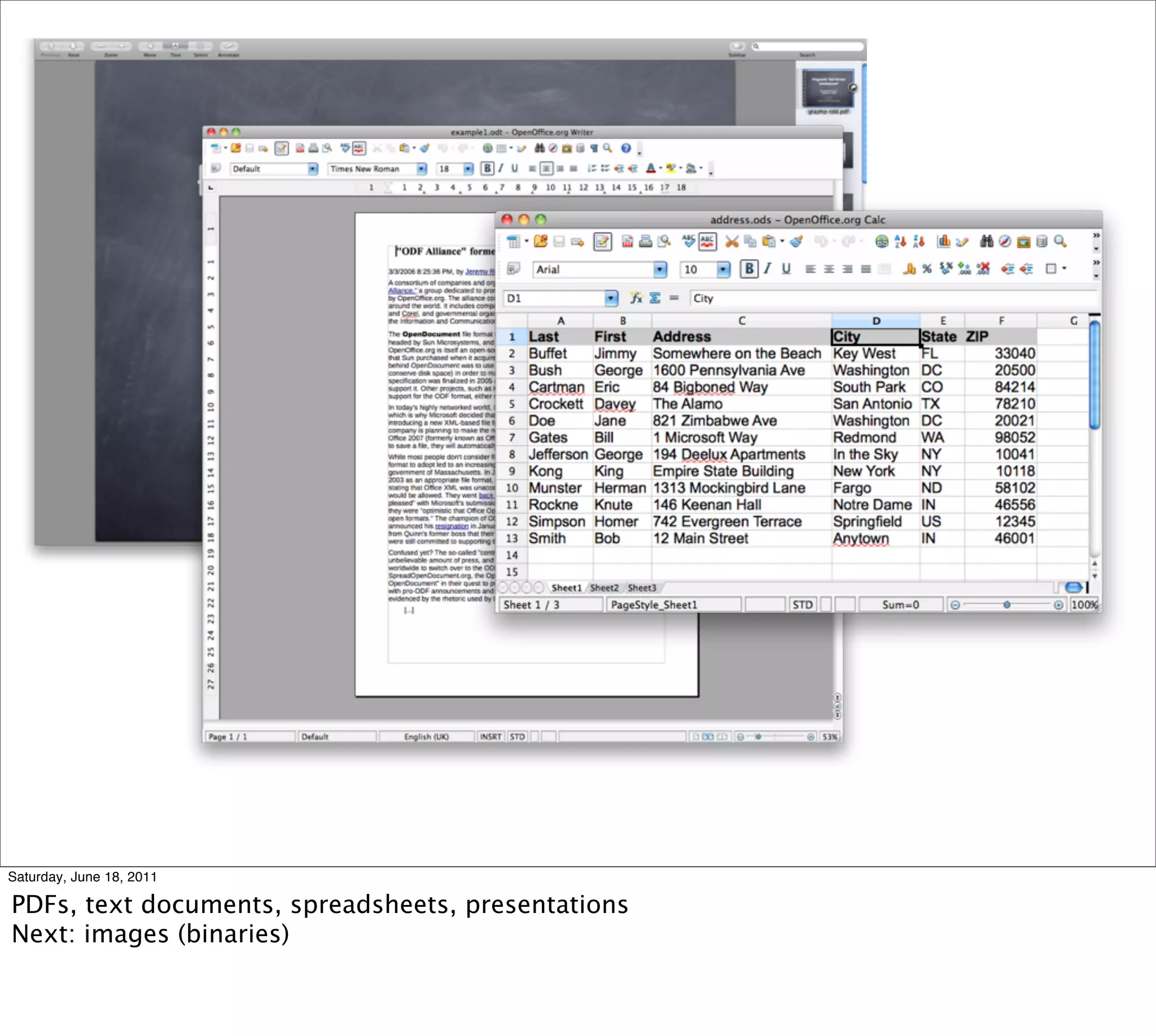Open paragraph style Default dropdown in Writer
Image resolution: width=1156 pixels, height=1036 pixels.
coord(313,169)
